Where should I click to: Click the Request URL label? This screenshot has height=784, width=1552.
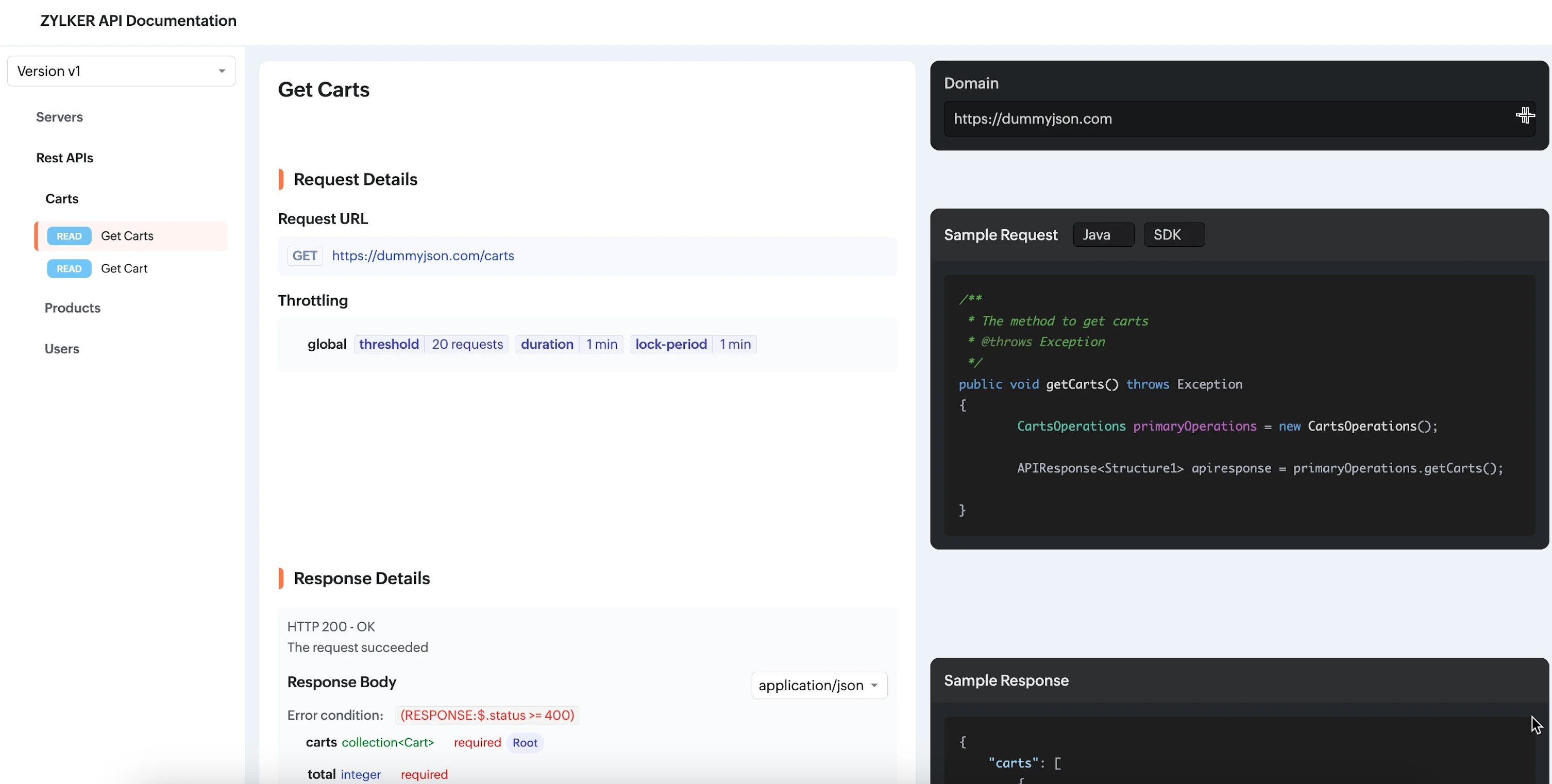point(323,218)
